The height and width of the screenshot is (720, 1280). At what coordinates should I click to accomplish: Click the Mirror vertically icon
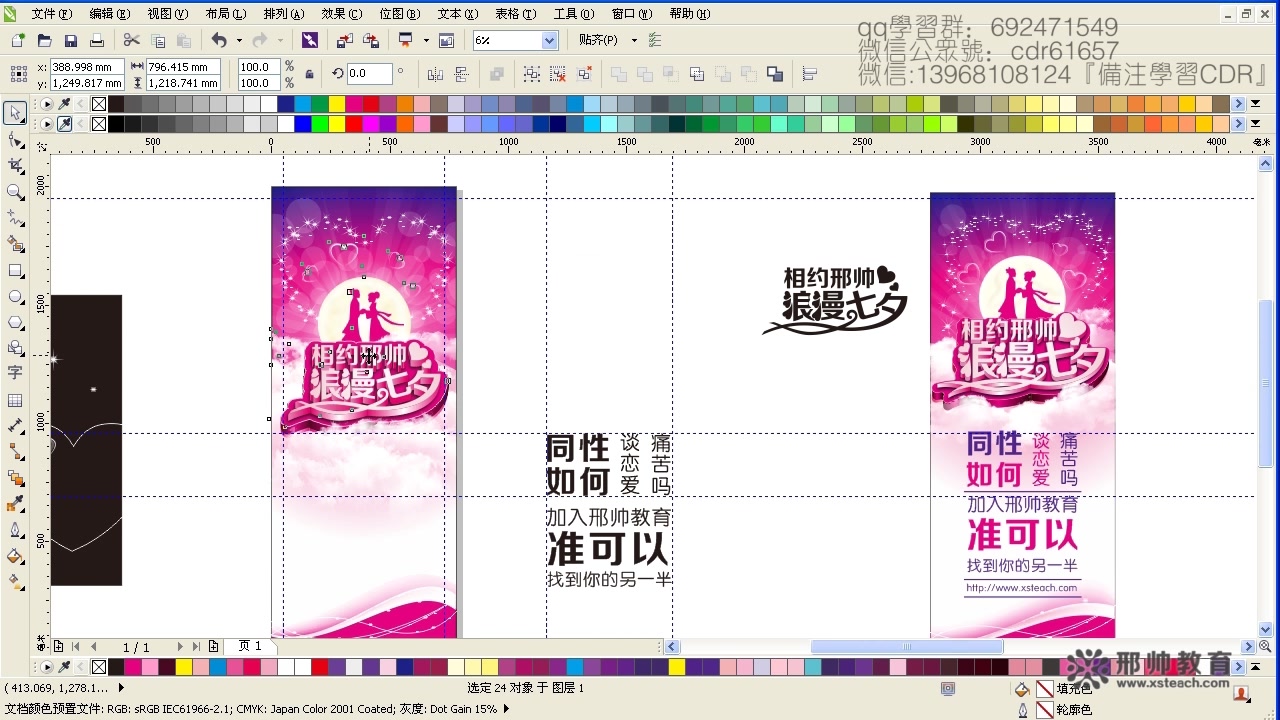[x=461, y=74]
